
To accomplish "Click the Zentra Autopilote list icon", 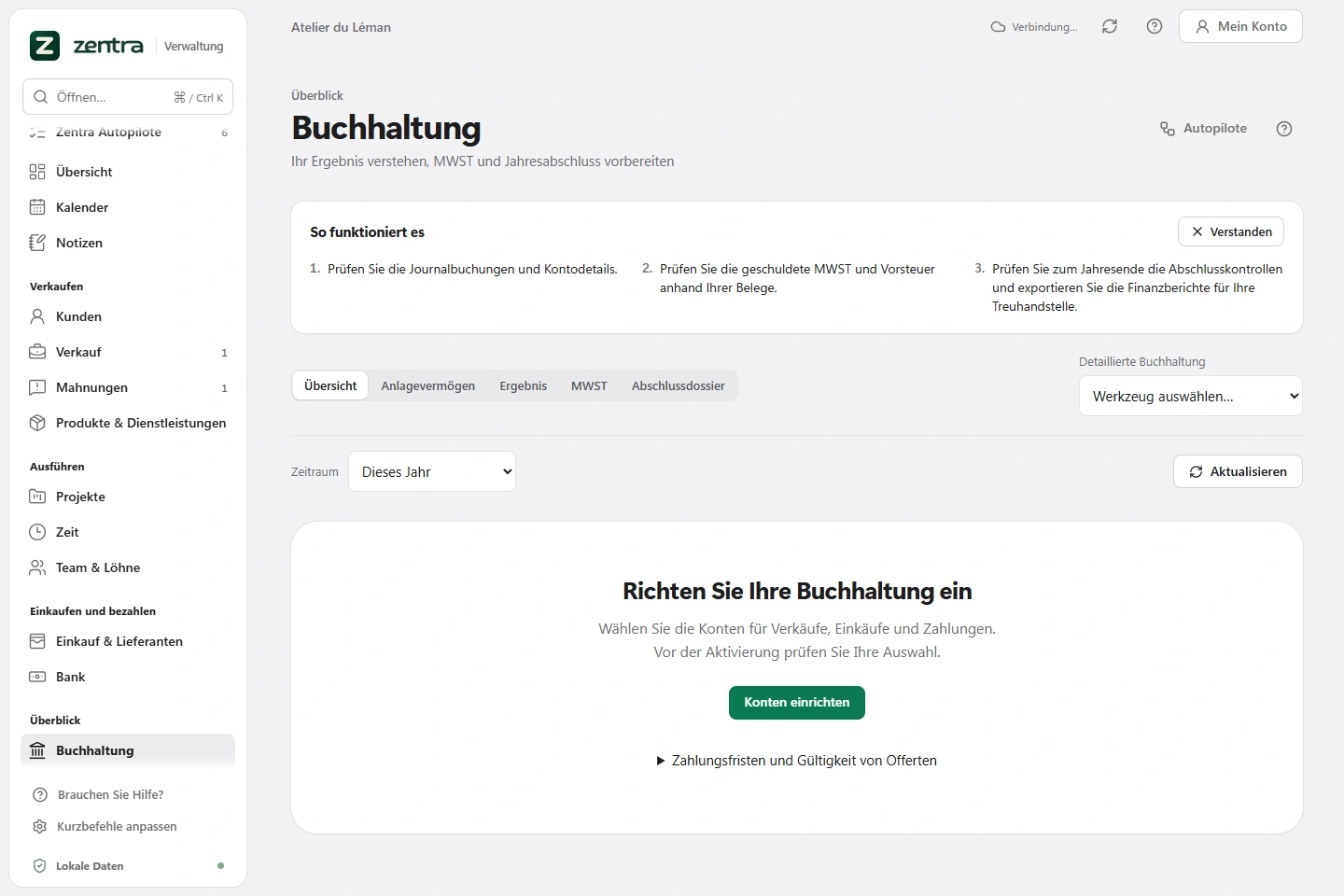I will pyautogui.click(x=37, y=133).
